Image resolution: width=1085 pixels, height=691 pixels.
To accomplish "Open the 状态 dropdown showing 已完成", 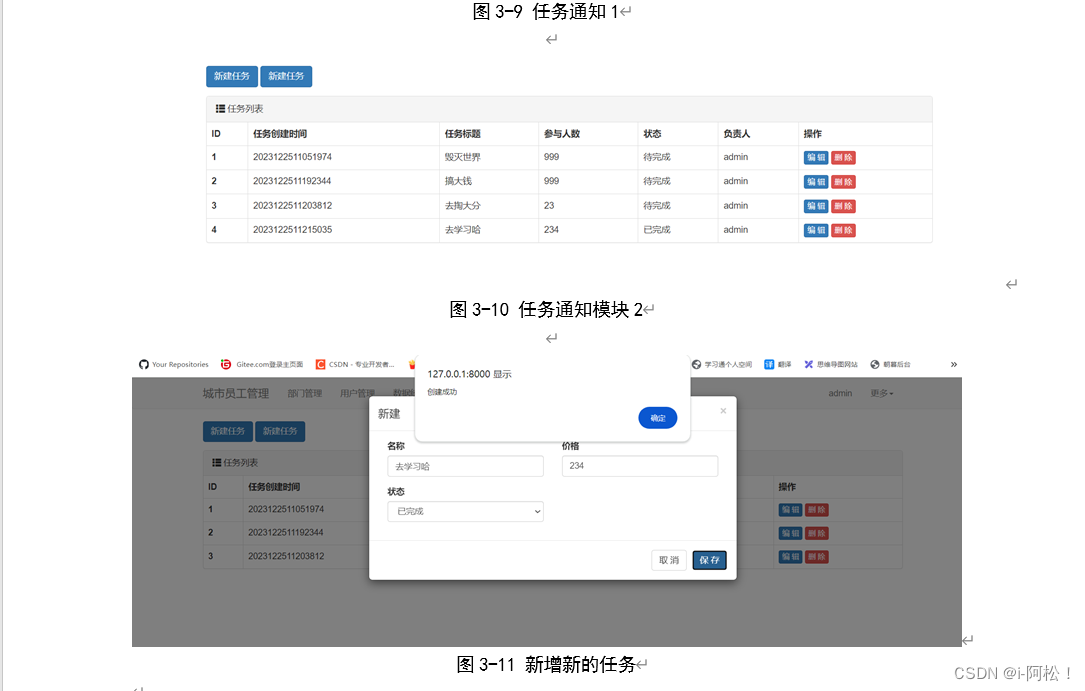I will [x=465, y=511].
